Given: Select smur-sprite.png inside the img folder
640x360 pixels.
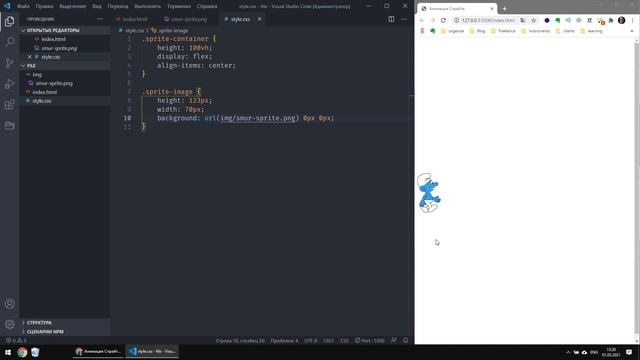Looking at the screenshot, I should 54,83.
